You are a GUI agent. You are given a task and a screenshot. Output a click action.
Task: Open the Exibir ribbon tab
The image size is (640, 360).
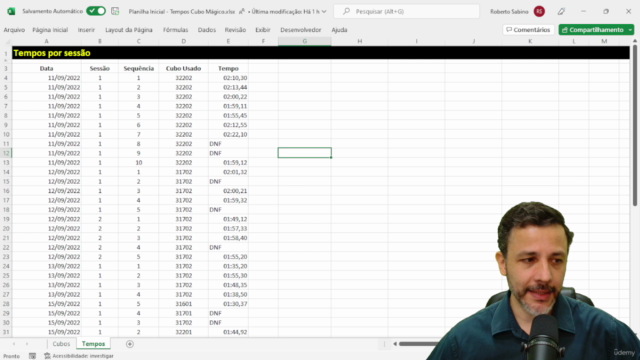[x=263, y=30]
